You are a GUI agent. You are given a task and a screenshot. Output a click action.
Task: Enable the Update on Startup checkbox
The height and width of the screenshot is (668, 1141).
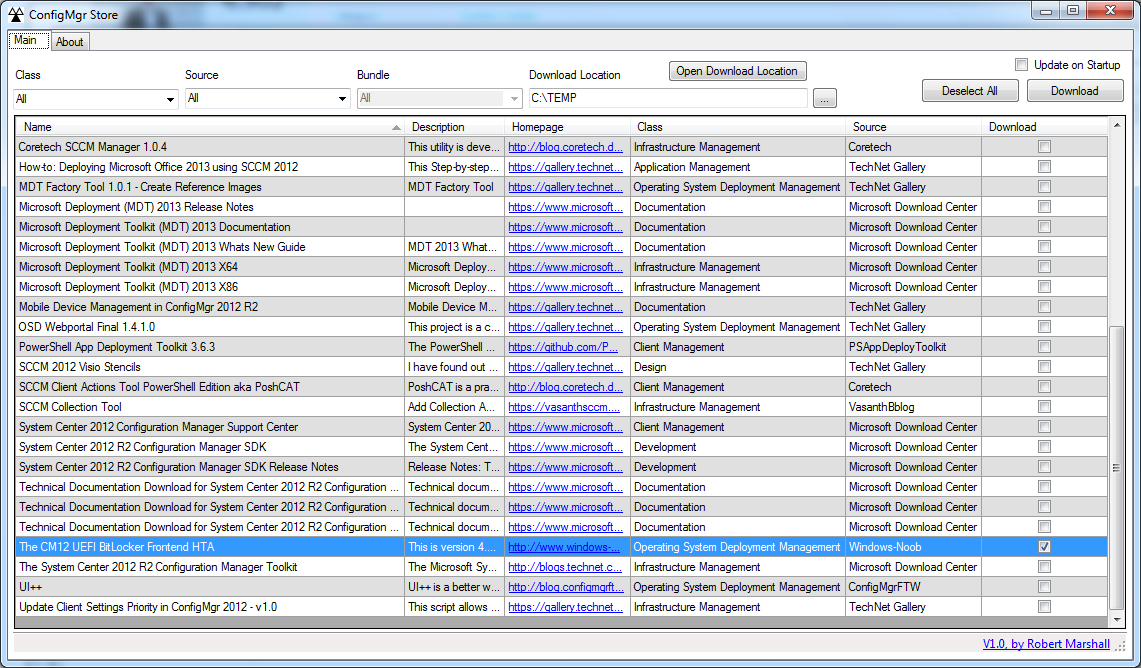point(1022,65)
